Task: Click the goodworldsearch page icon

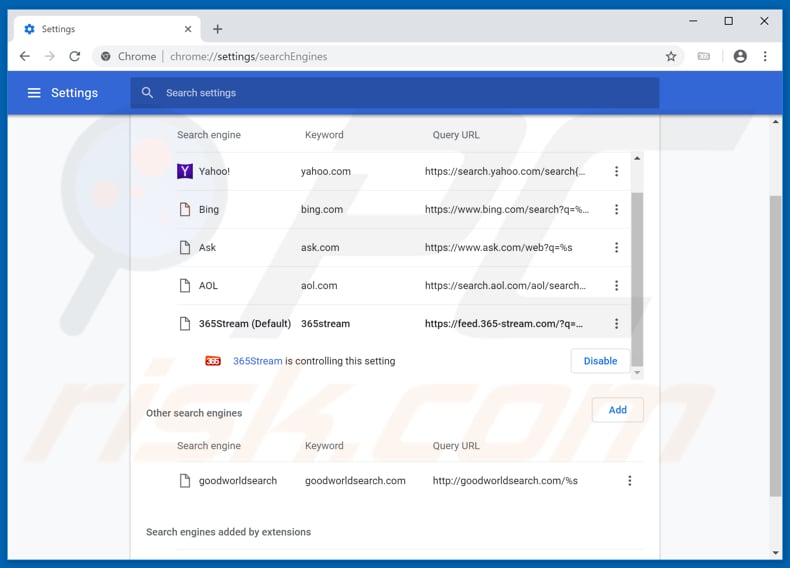Action: [x=185, y=481]
